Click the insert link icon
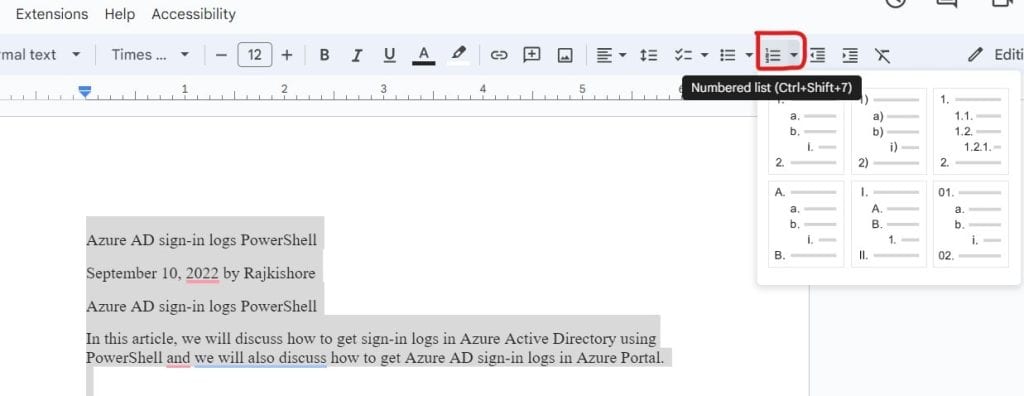Screen dimensions: 1024x396 [499, 56]
